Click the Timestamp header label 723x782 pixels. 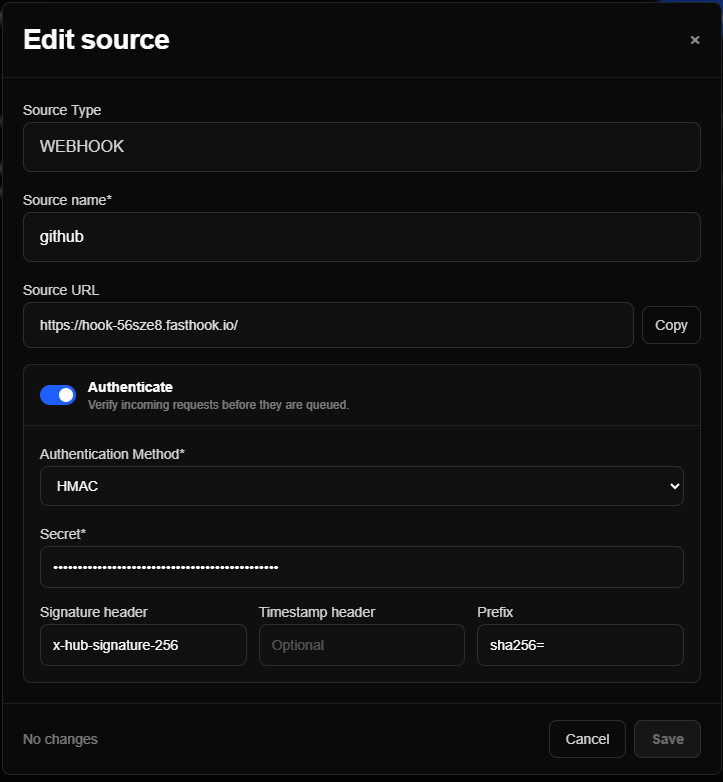pyautogui.click(x=317, y=612)
